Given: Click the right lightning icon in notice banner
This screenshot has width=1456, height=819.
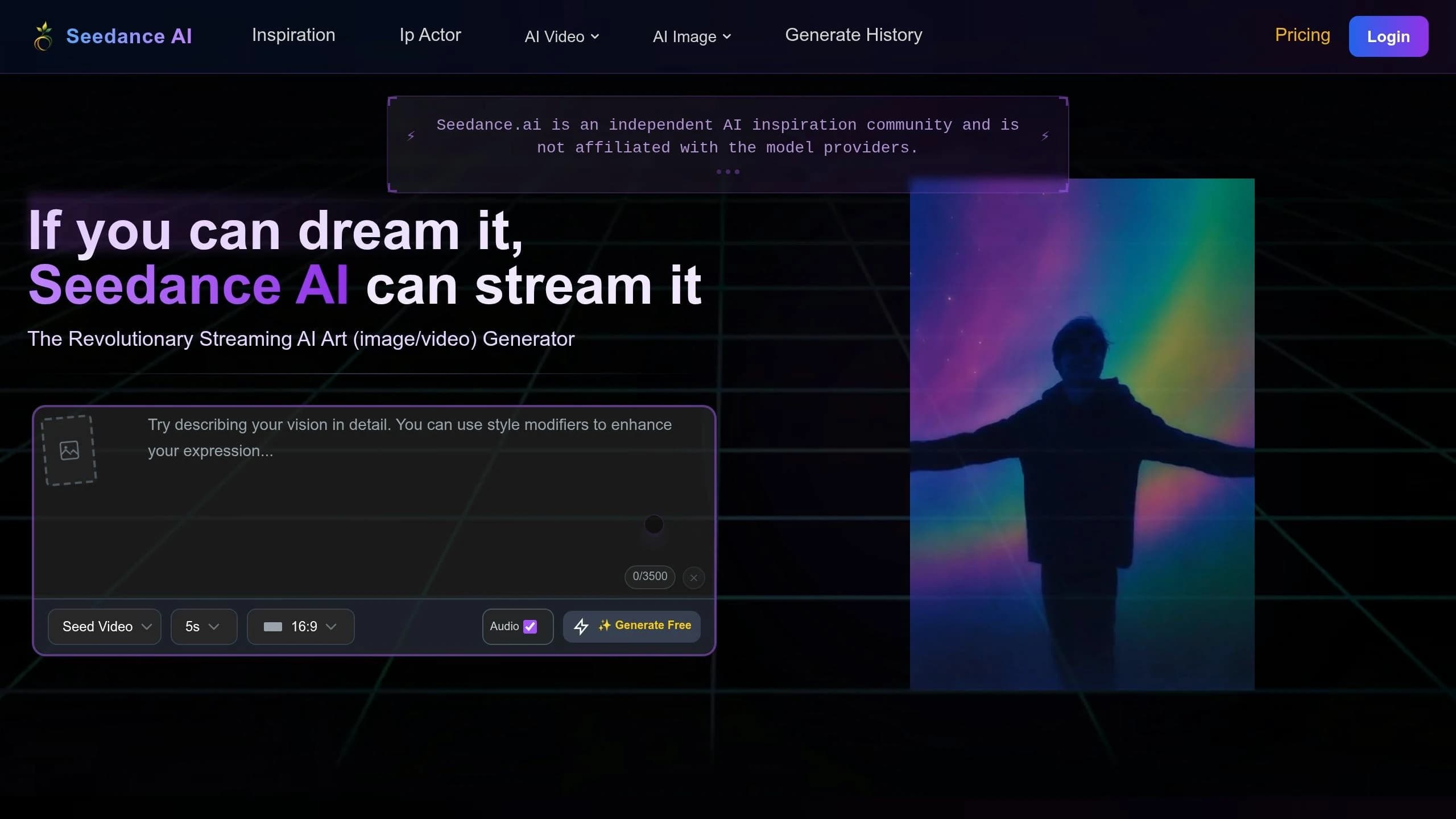Looking at the screenshot, I should pyautogui.click(x=1045, y=136).
